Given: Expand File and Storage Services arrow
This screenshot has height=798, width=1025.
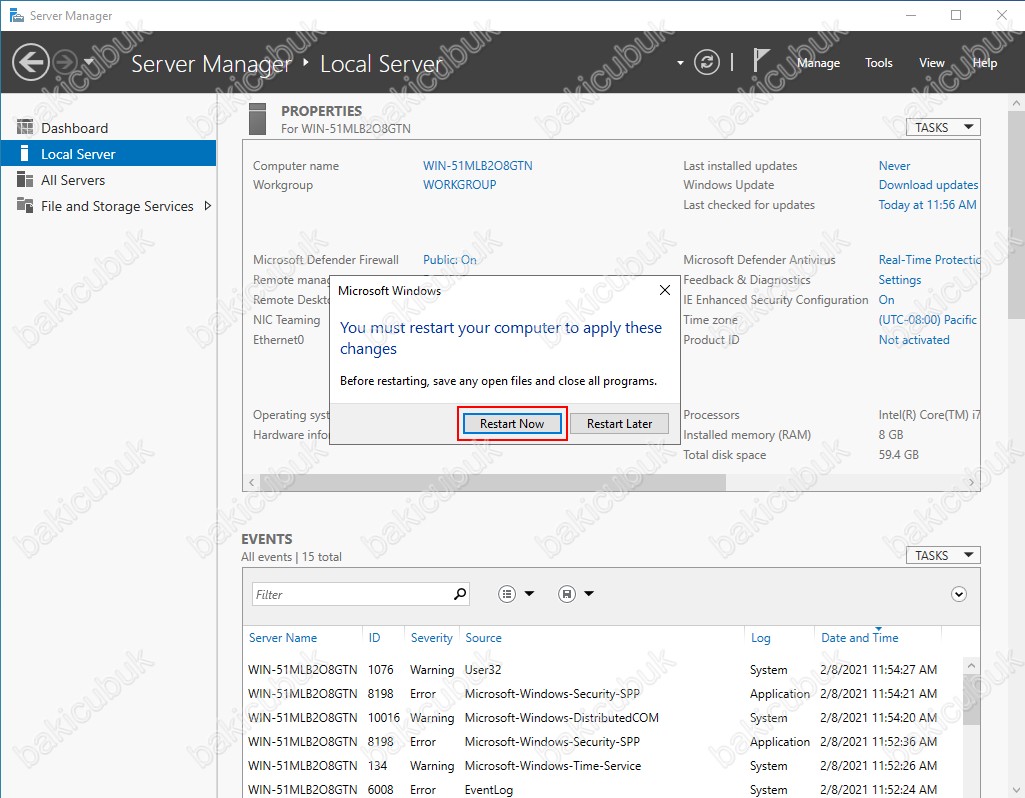Looking at the screenshot, I should (x=208, y=206).
